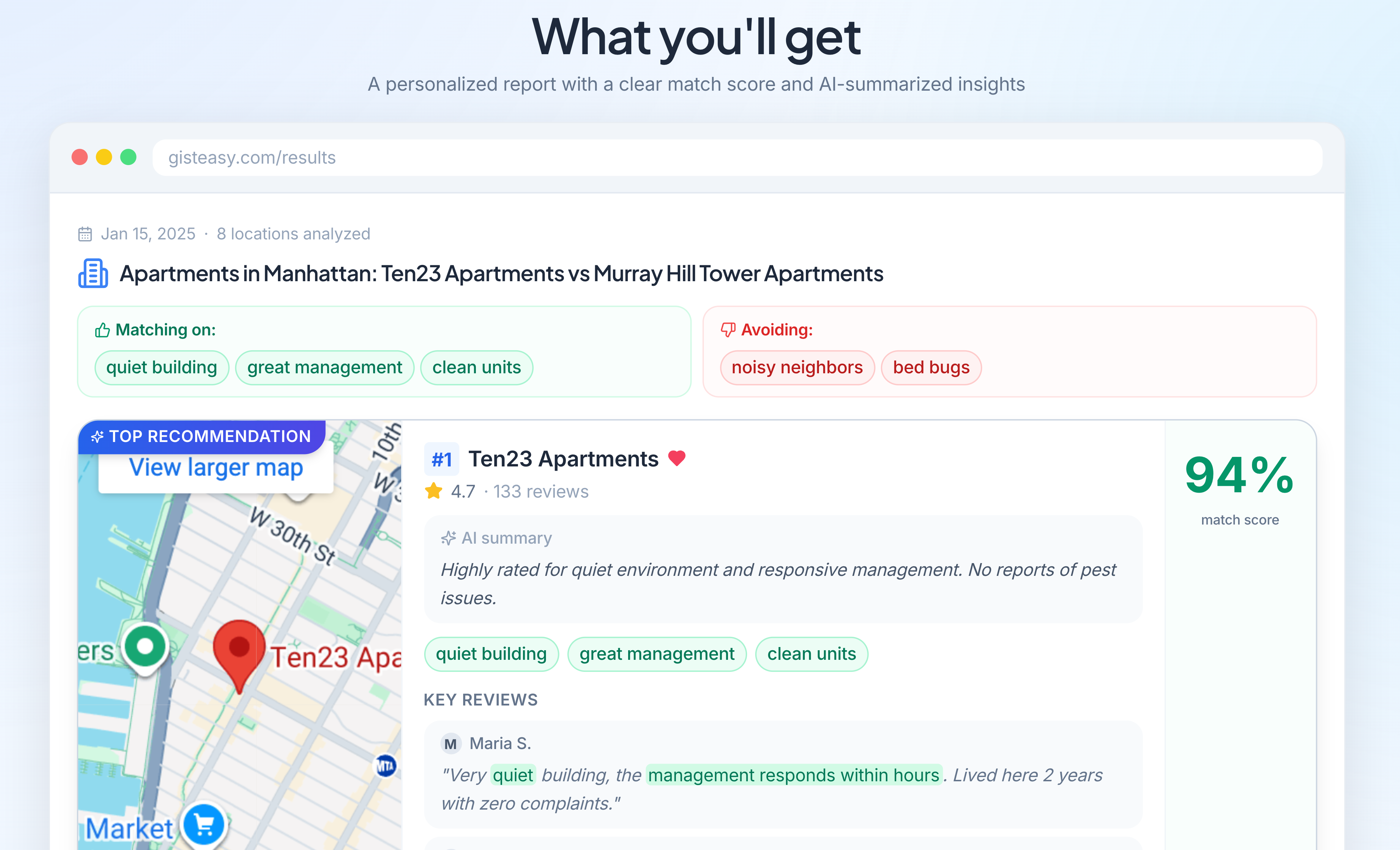The image size is (1400, 850).
Task: Click the calendar icon beside Jan 15, 2025
Action: pyautogui.click(x=85, y=234)
